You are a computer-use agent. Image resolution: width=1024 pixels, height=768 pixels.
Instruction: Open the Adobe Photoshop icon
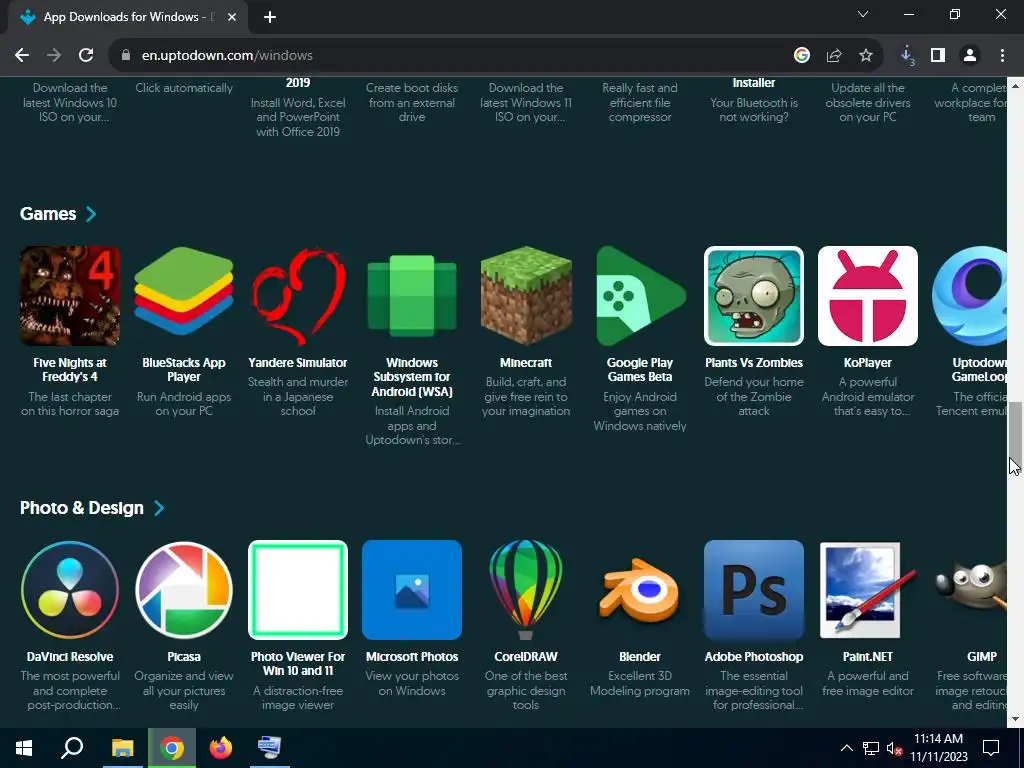[754, 590]
